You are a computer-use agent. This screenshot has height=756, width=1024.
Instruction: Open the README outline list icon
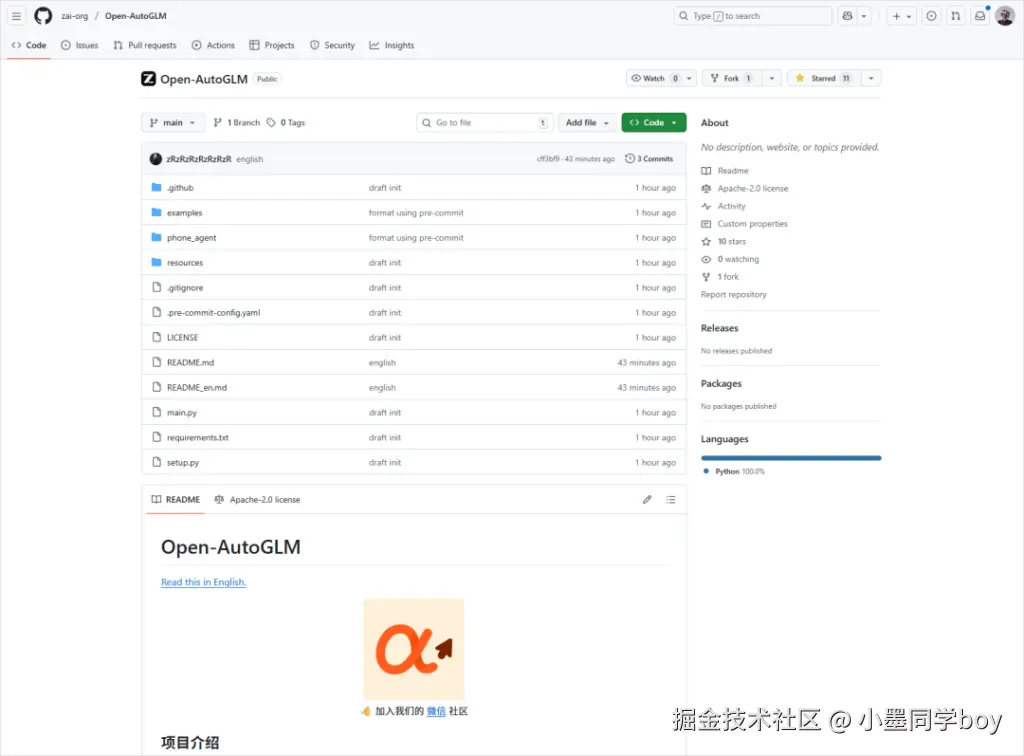[671, 499]
